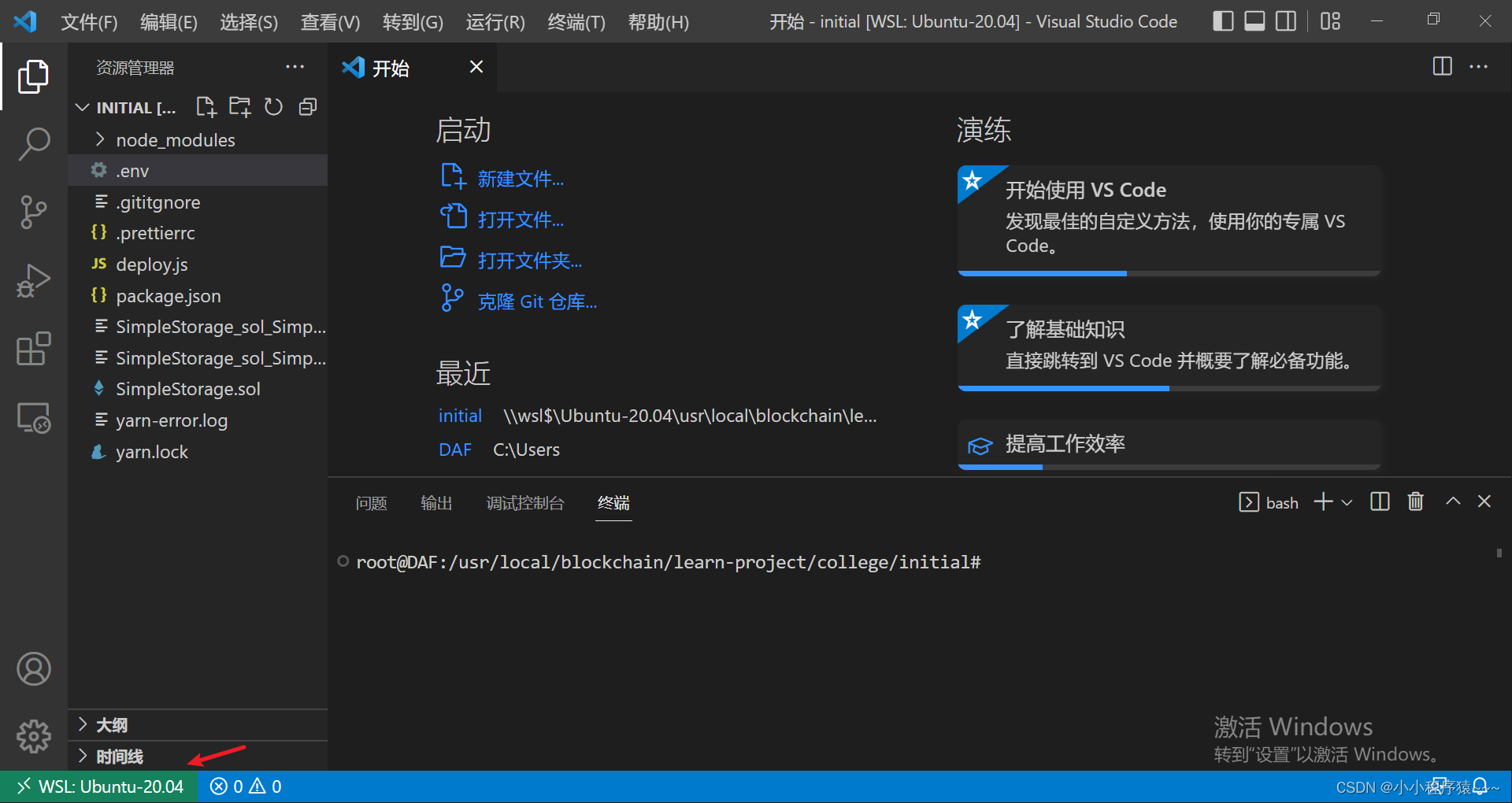Switch to the 调试控制台 panel tab
The image size is (1512, 803).
tap(525, 503)
